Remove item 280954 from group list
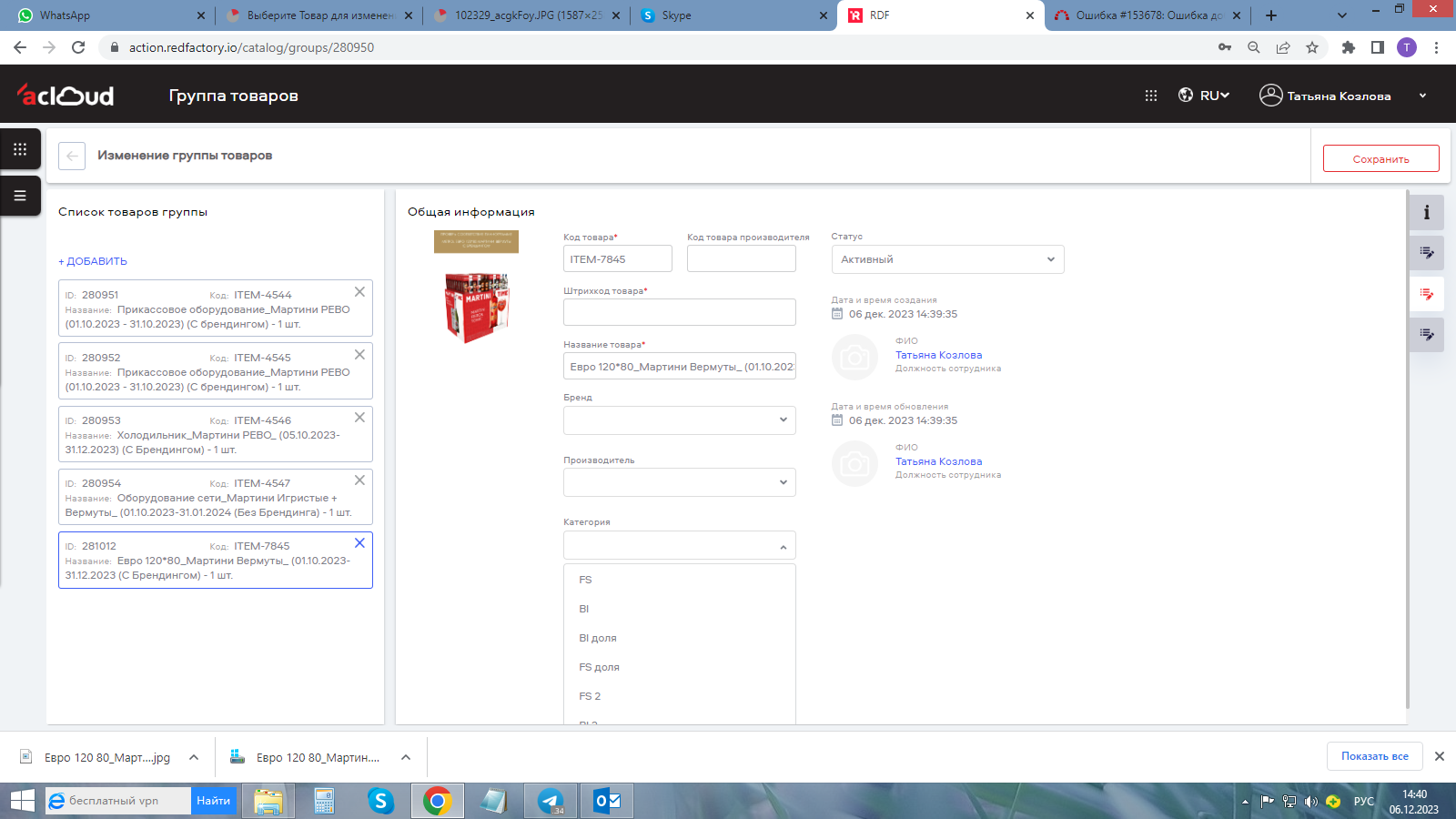Viewport: 1456px width, 819px height. (x=359, y=480)
